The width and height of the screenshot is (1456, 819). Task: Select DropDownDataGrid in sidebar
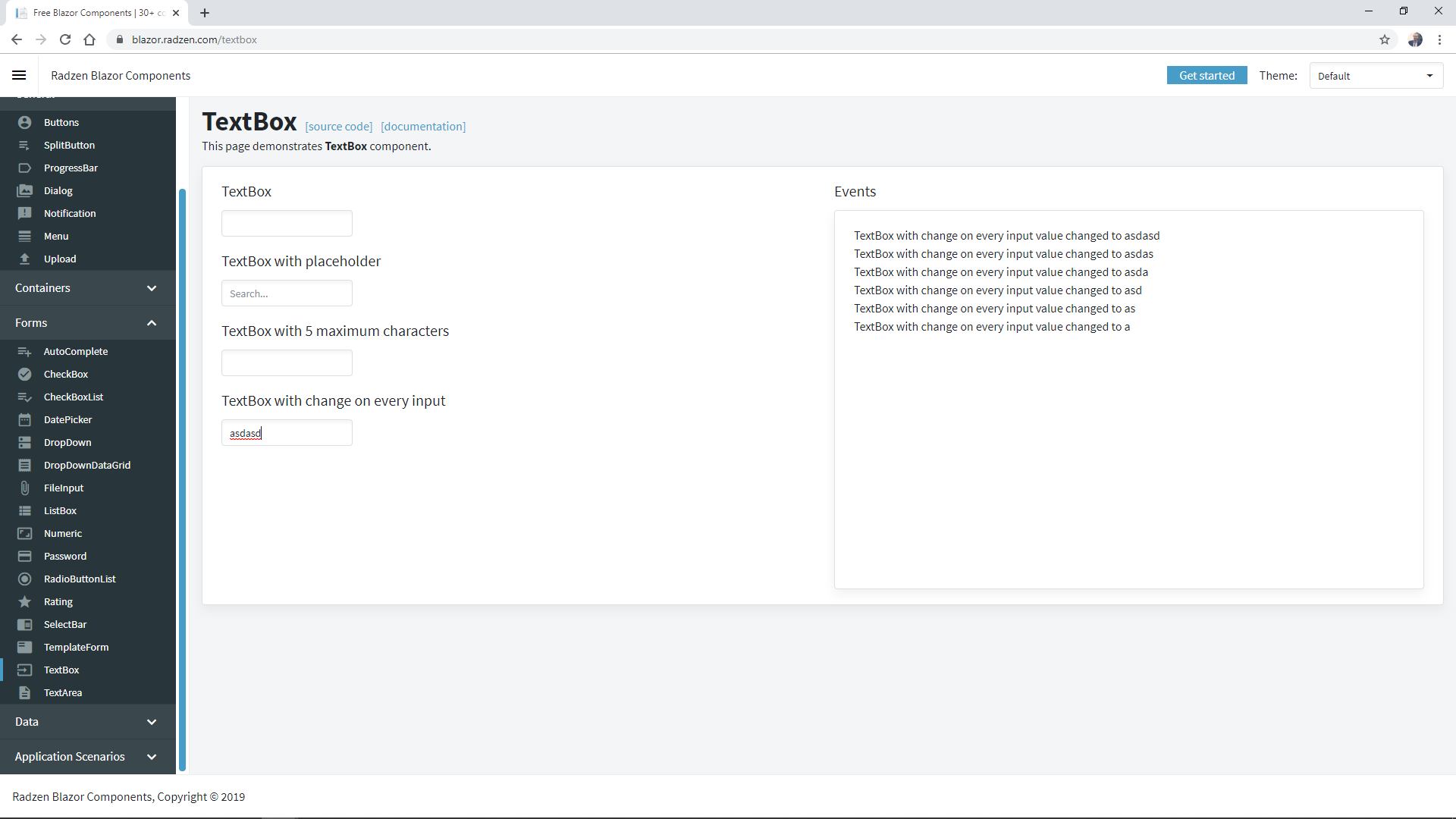click(x=87, y=465)
